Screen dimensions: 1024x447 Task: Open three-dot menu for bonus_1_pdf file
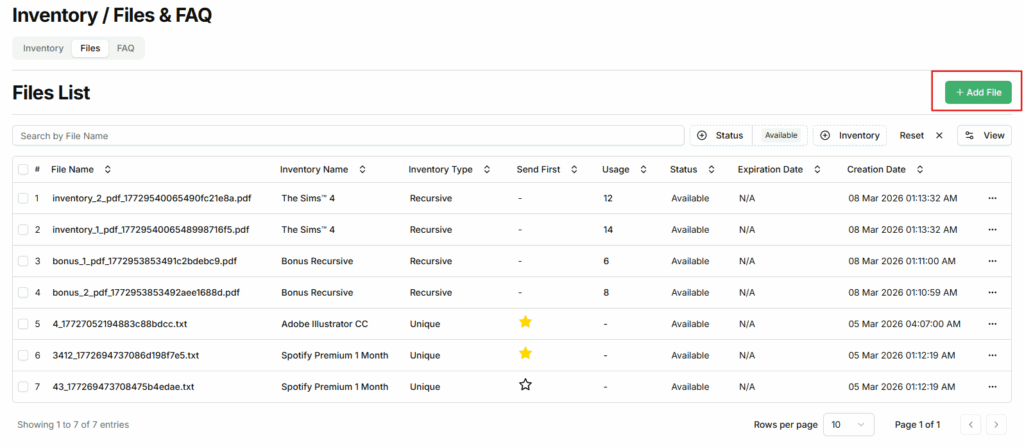click(992, 260)
